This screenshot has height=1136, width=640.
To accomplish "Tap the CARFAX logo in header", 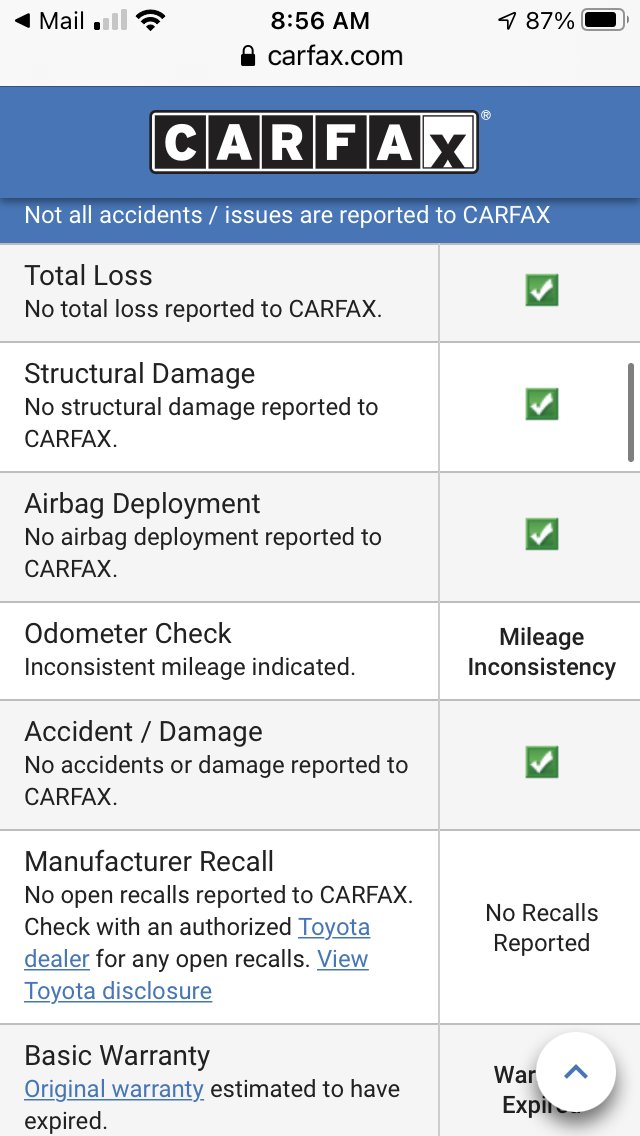I will (x=315, y=142).
